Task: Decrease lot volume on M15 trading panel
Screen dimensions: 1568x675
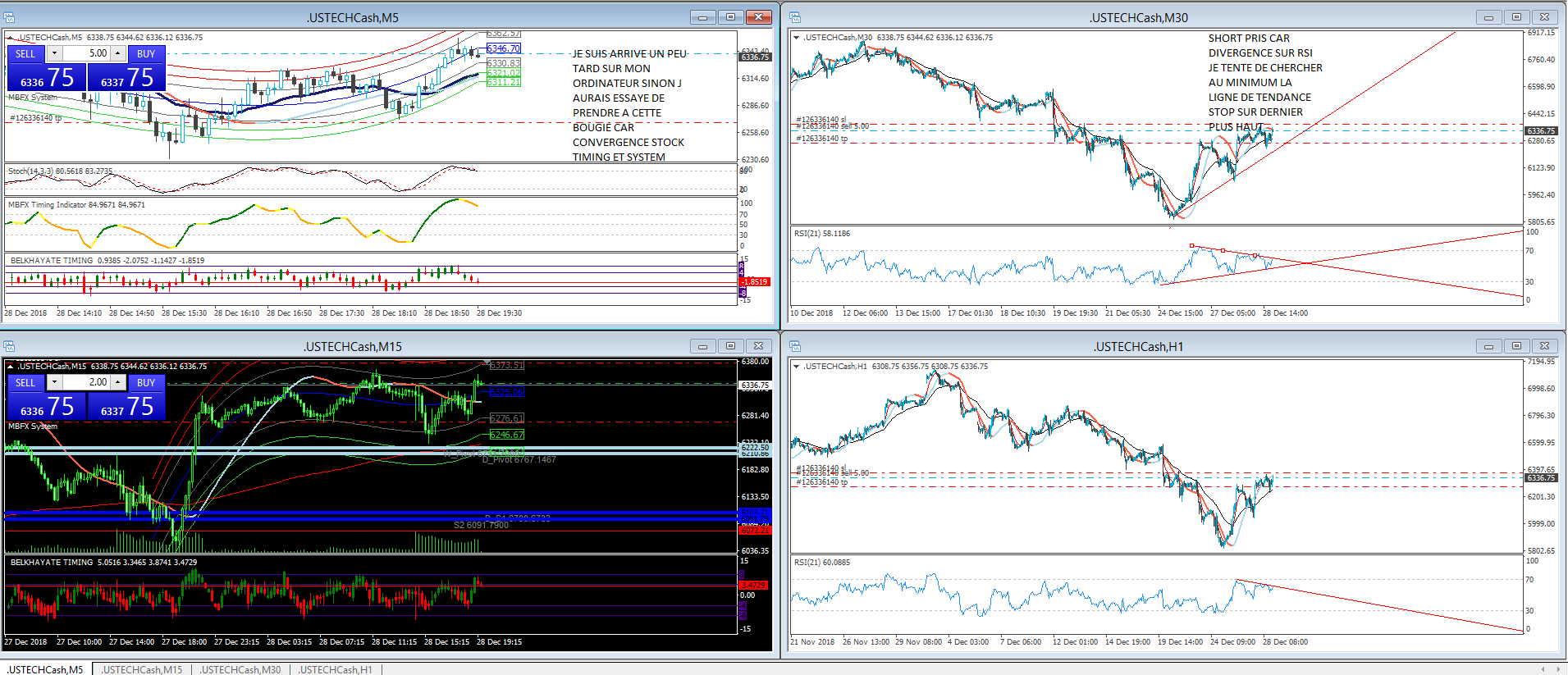Action: (x=54, y=382)
